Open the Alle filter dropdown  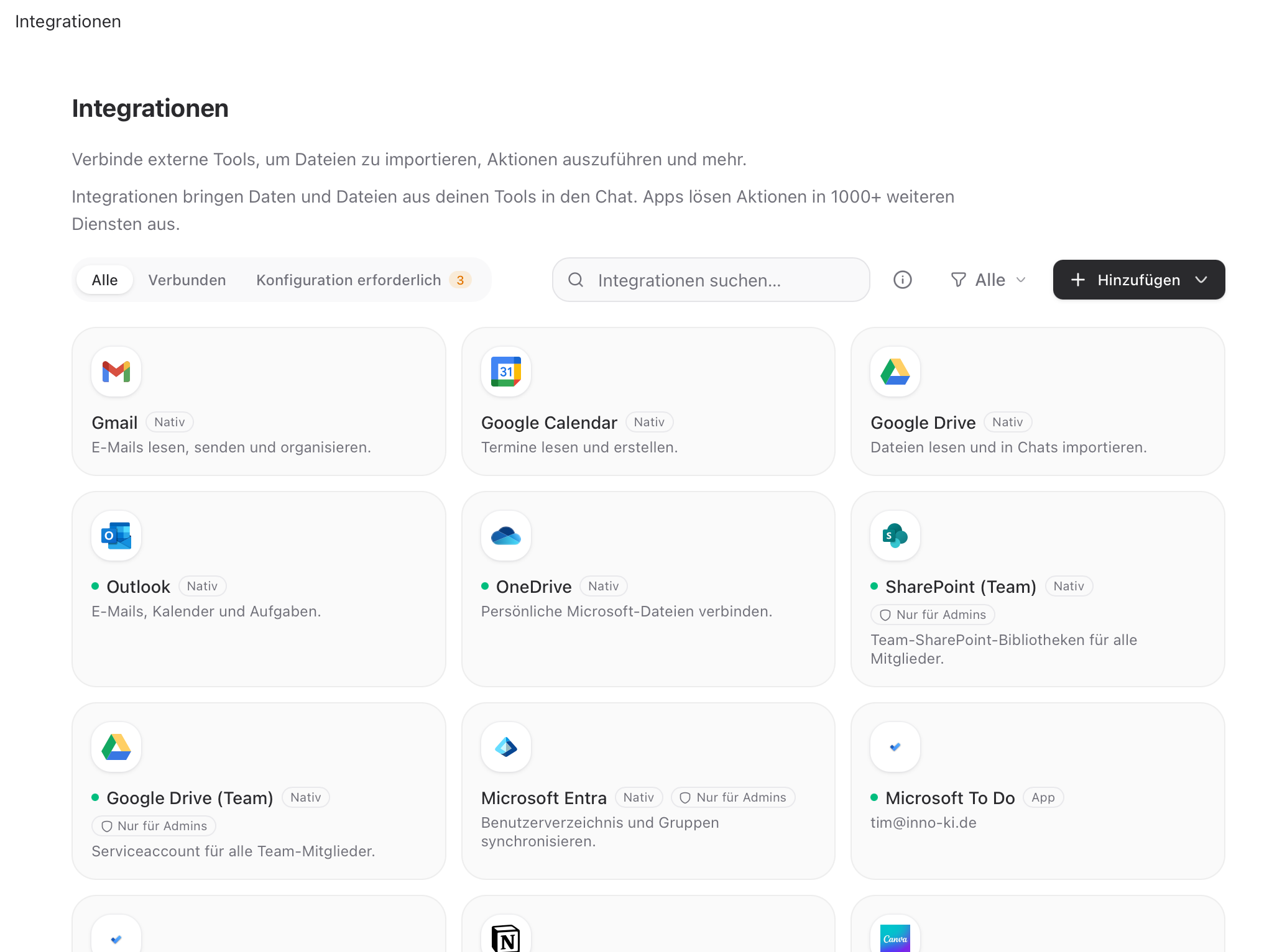coord(989,280)
